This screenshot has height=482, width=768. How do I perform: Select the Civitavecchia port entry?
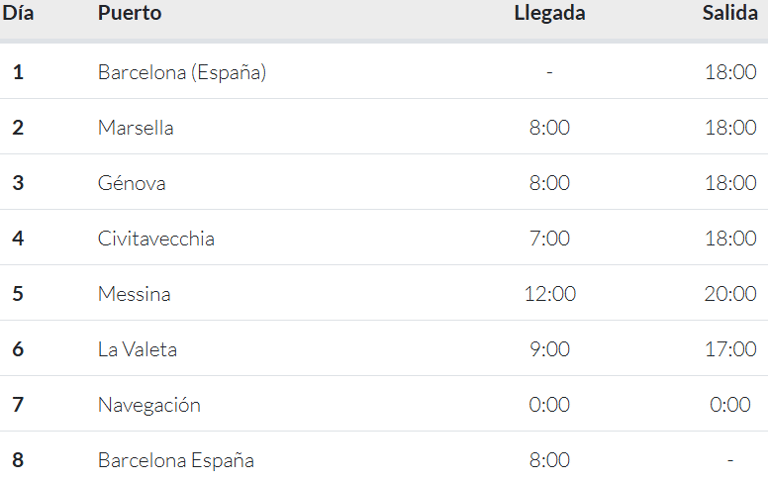pyautogui.click(x=156, y=239)
